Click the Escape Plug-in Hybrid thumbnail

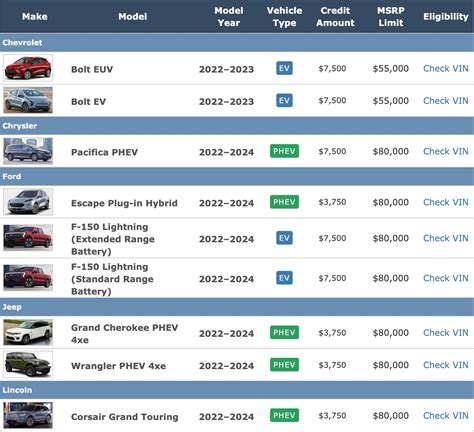[28, 202]
